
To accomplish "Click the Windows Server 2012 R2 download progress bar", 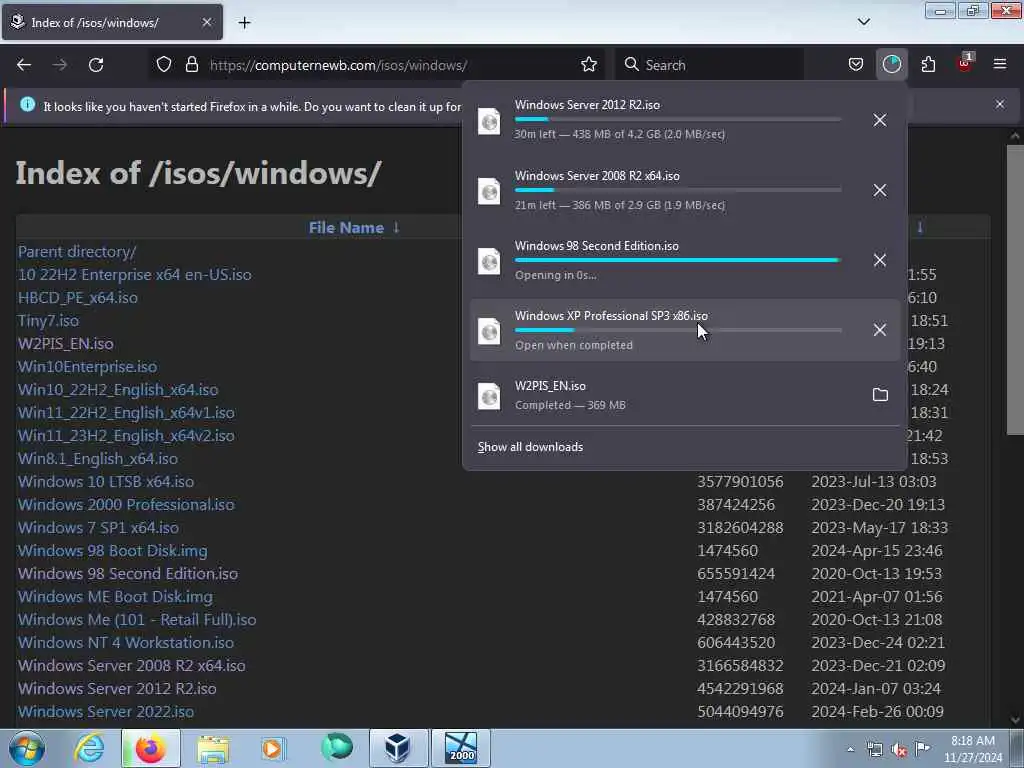I will pos(678,120).
